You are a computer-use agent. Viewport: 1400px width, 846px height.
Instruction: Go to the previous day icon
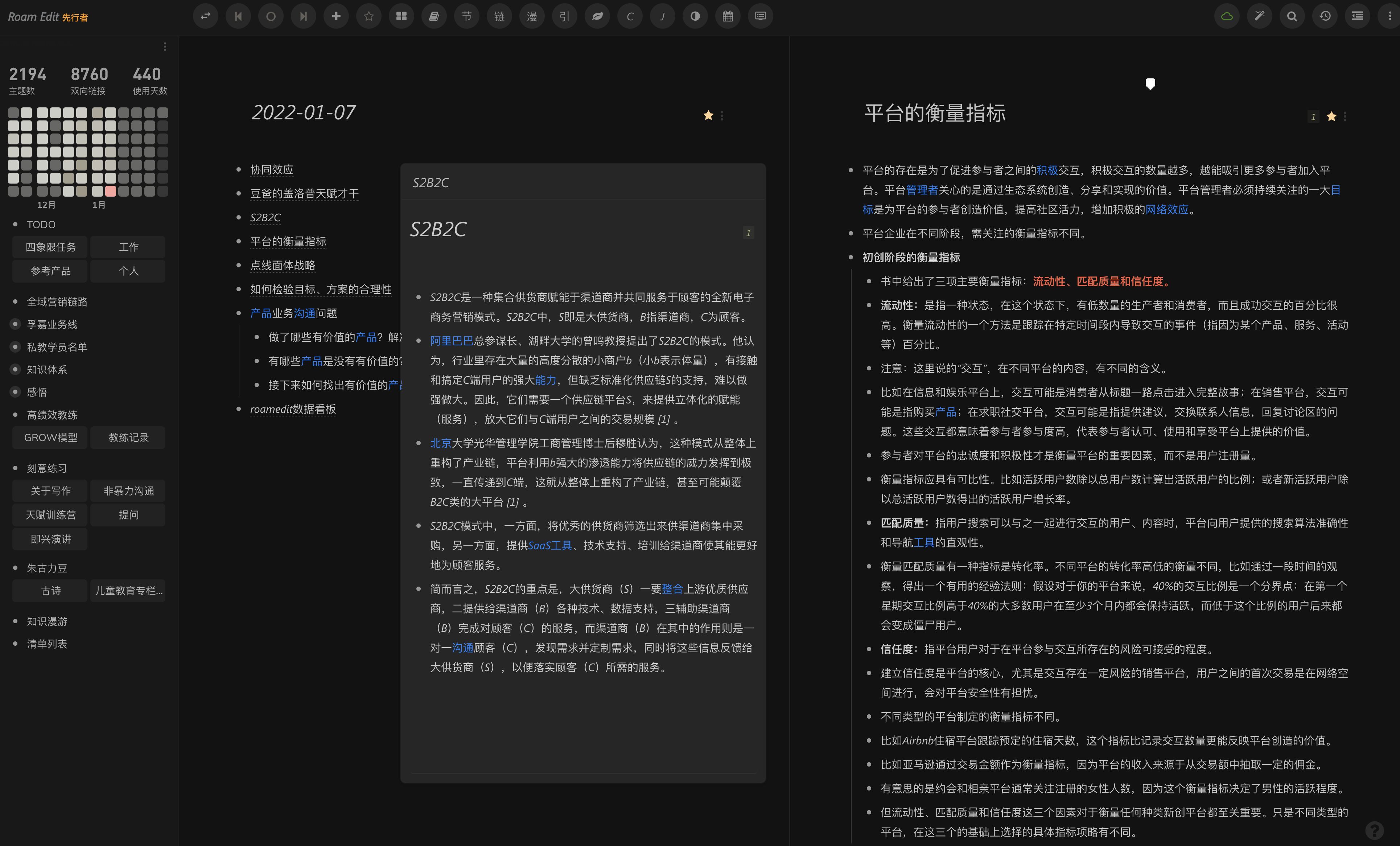point(238,16)
